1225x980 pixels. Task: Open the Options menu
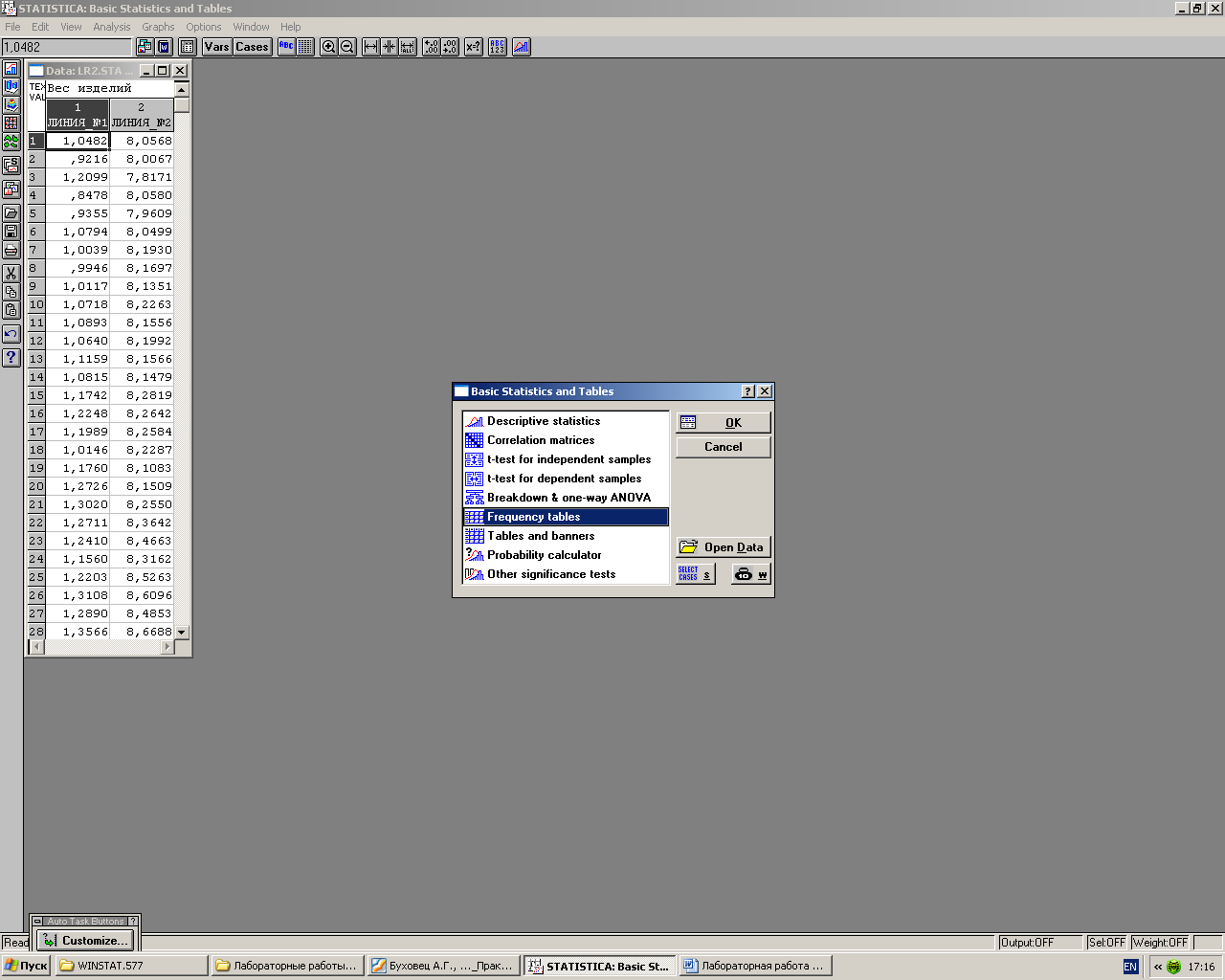tap(204, 27)
